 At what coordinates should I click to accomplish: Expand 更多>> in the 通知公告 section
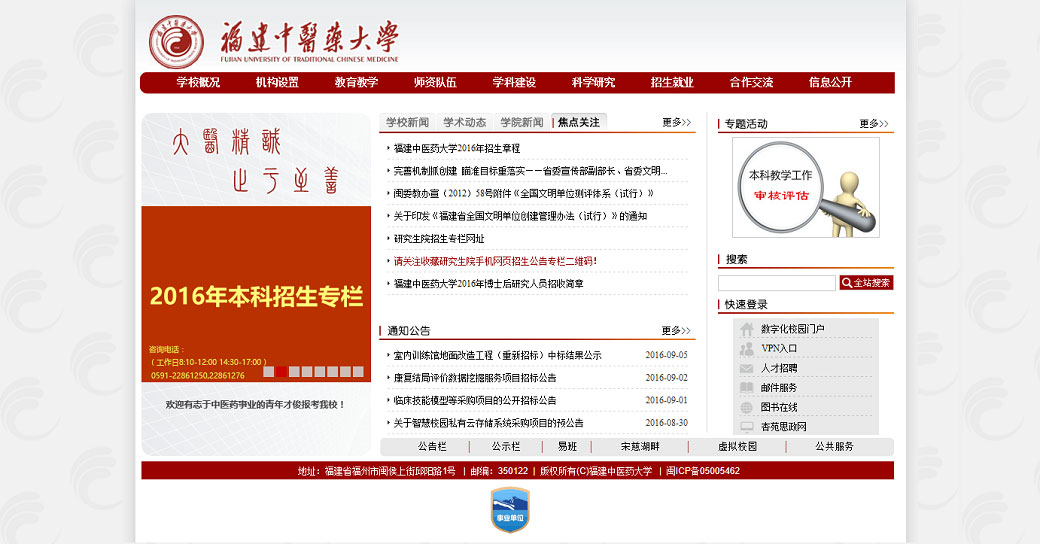point(676,330)
